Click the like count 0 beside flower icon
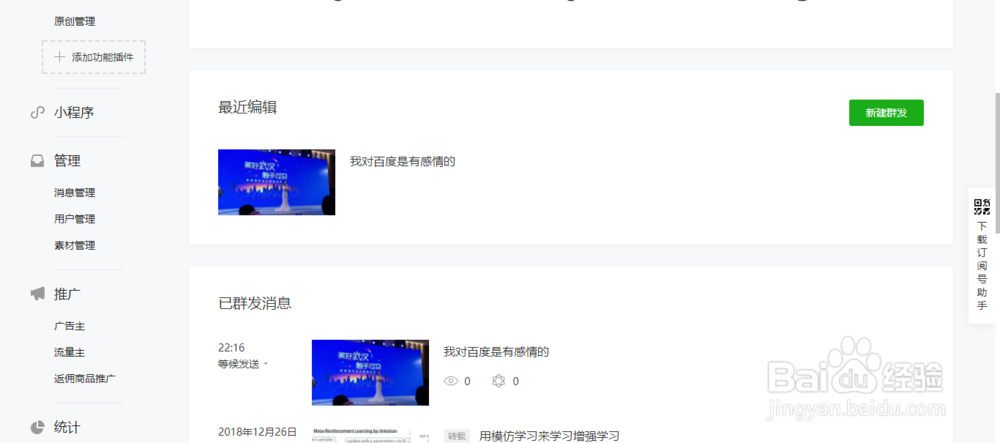 (515, 381)
